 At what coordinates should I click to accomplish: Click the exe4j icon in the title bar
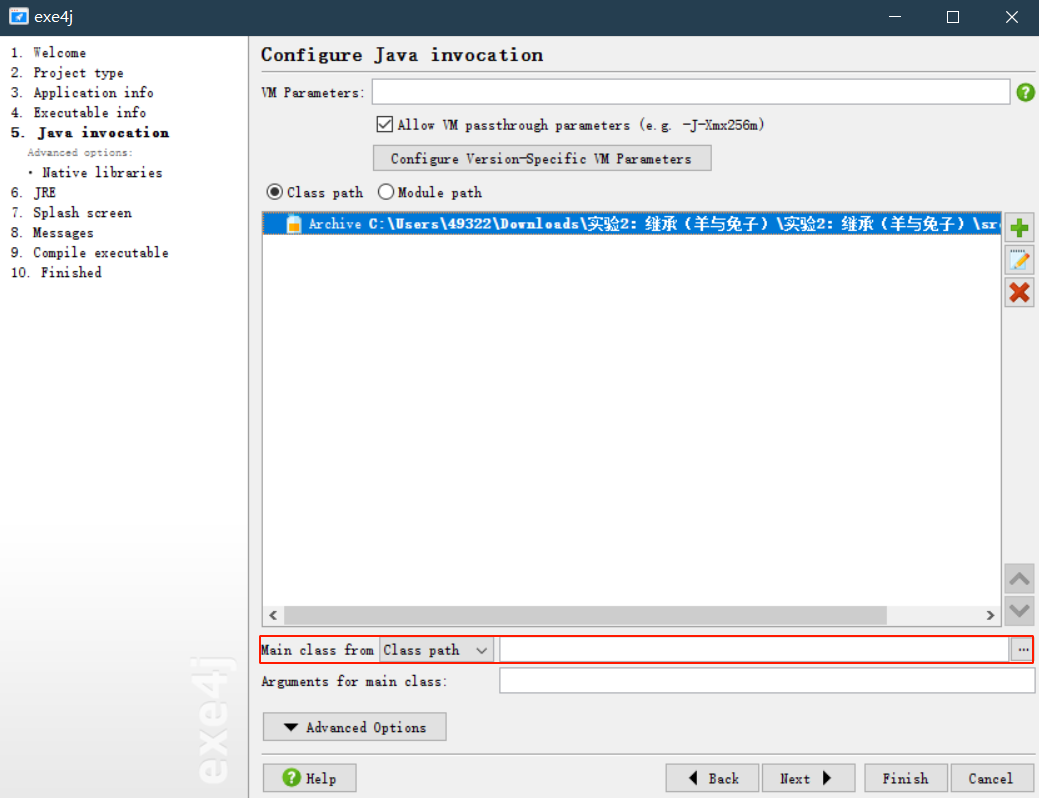(19, 17)
